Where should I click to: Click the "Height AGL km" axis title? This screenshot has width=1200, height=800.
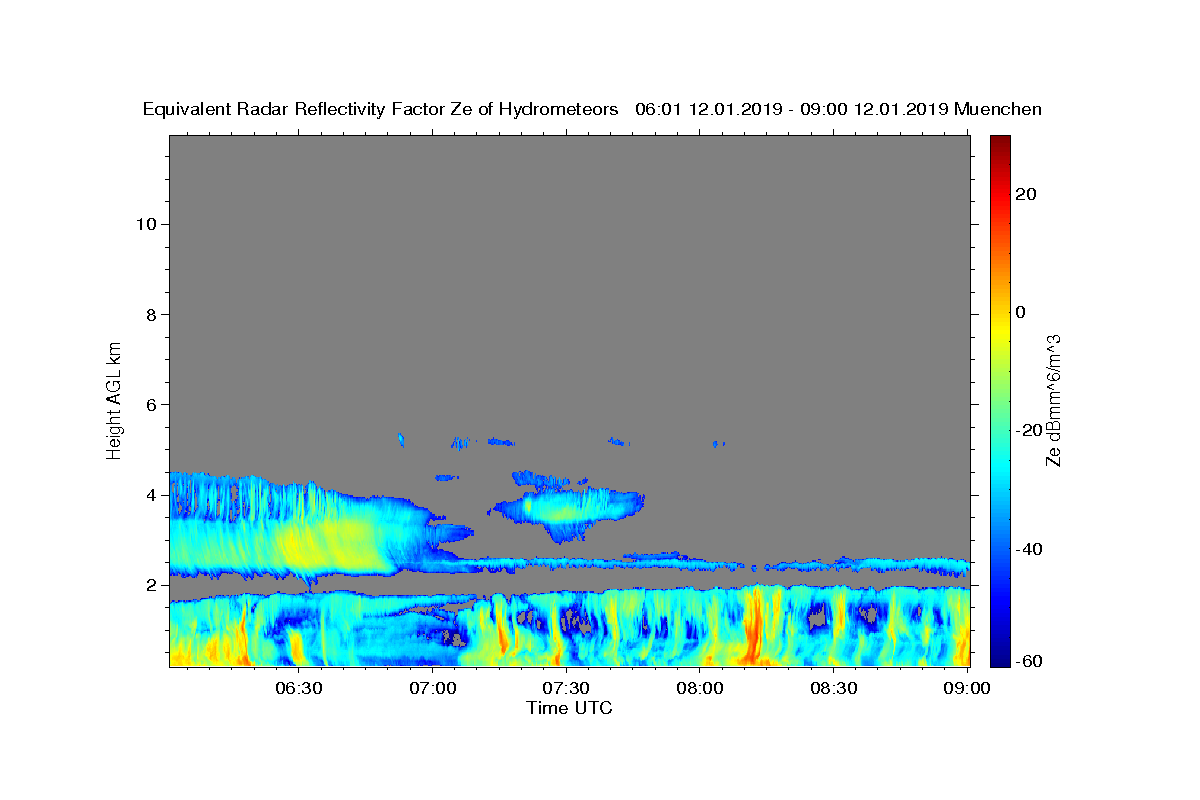coord(115,399)
